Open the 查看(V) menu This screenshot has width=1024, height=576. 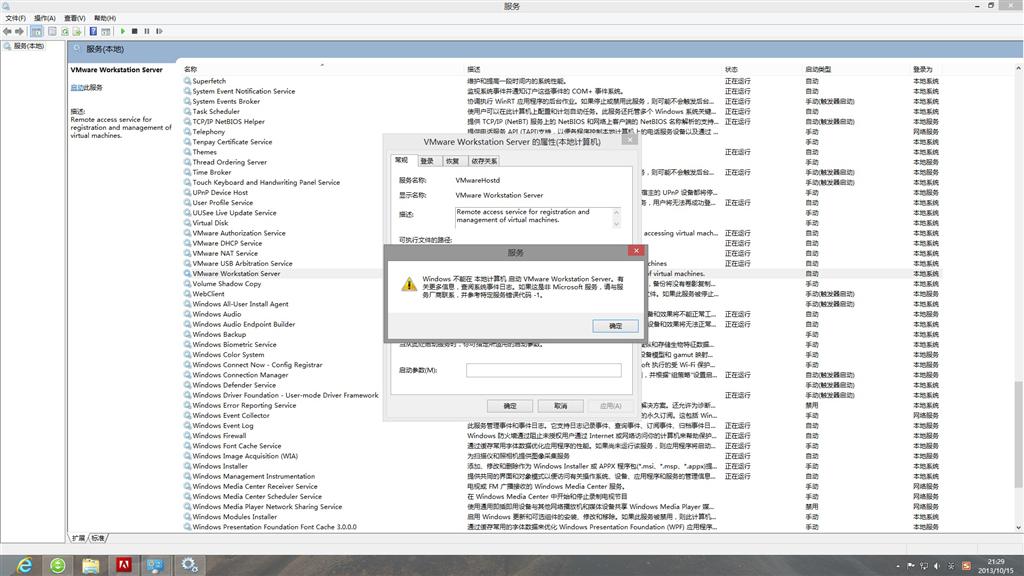(x=75, y=18)
